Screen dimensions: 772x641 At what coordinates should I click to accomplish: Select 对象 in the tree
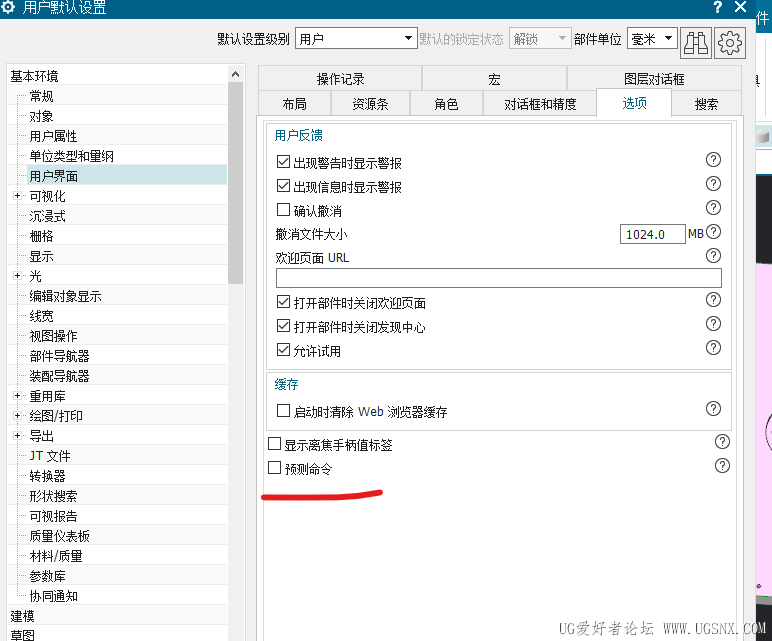[41, 116]
